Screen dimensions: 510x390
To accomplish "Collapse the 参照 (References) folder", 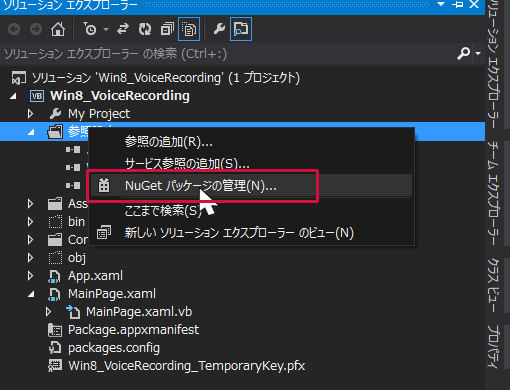I will (31, 132).
